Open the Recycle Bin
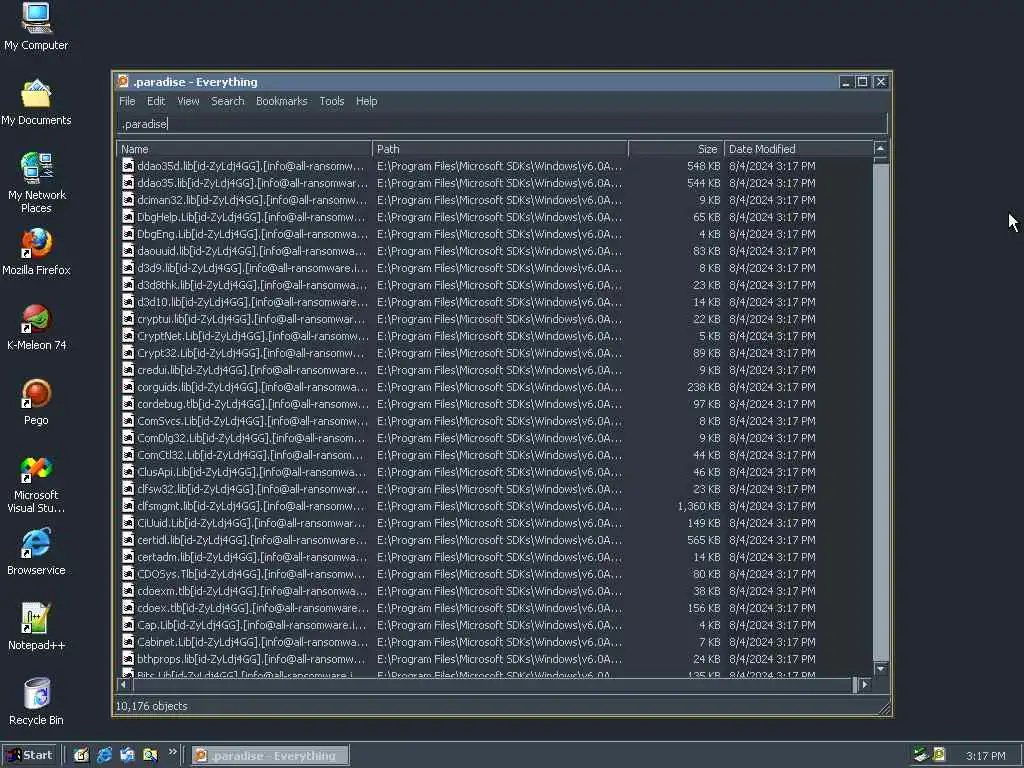Screen dimensions: 1024x768 click(36, 702)
